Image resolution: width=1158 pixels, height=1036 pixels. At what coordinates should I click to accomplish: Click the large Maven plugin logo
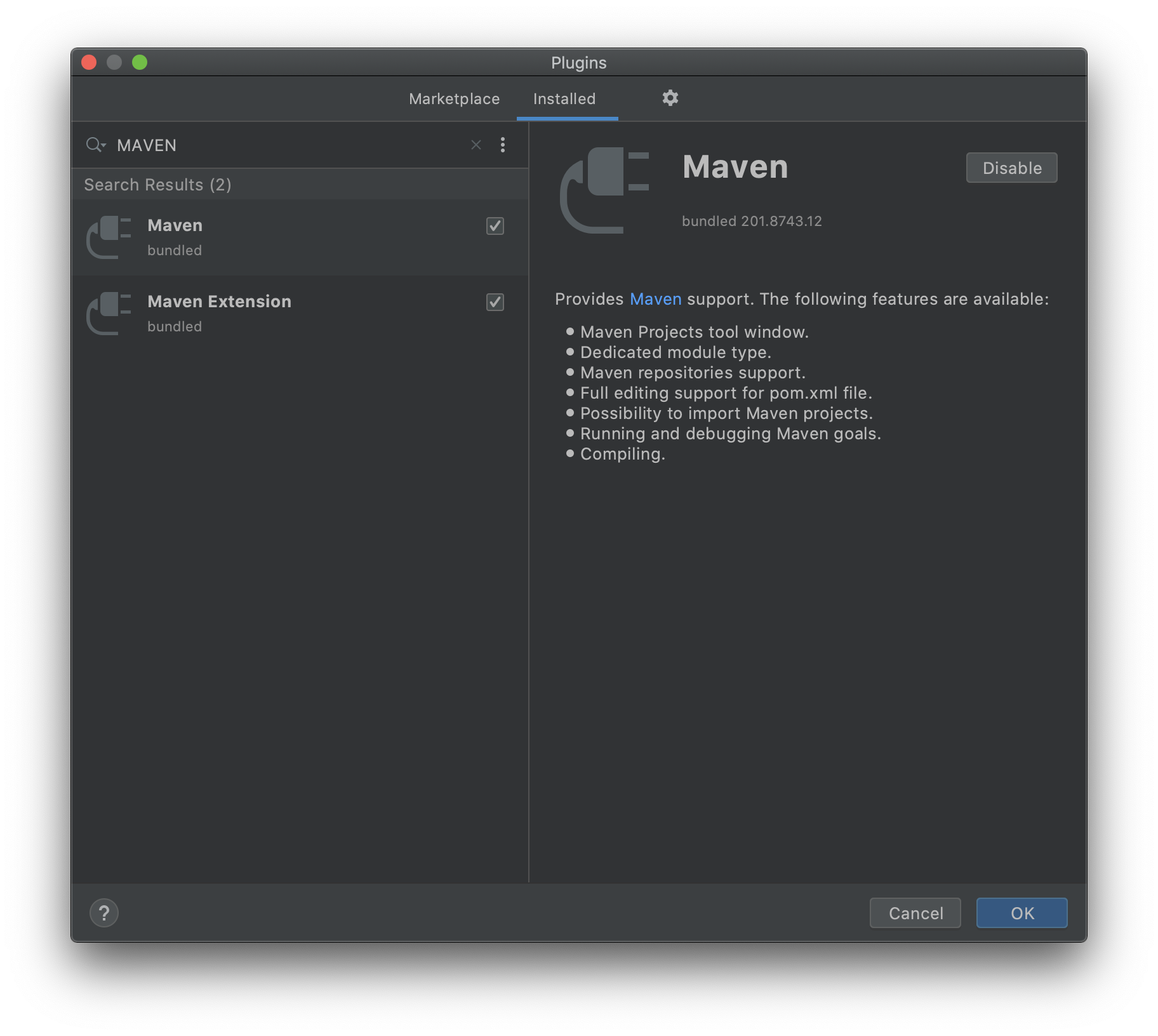coord(604,190)
